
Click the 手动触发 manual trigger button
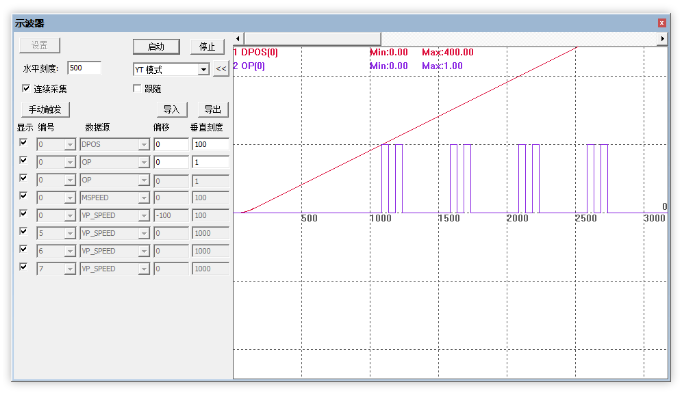pyautogui.click(x=45, y=109)
